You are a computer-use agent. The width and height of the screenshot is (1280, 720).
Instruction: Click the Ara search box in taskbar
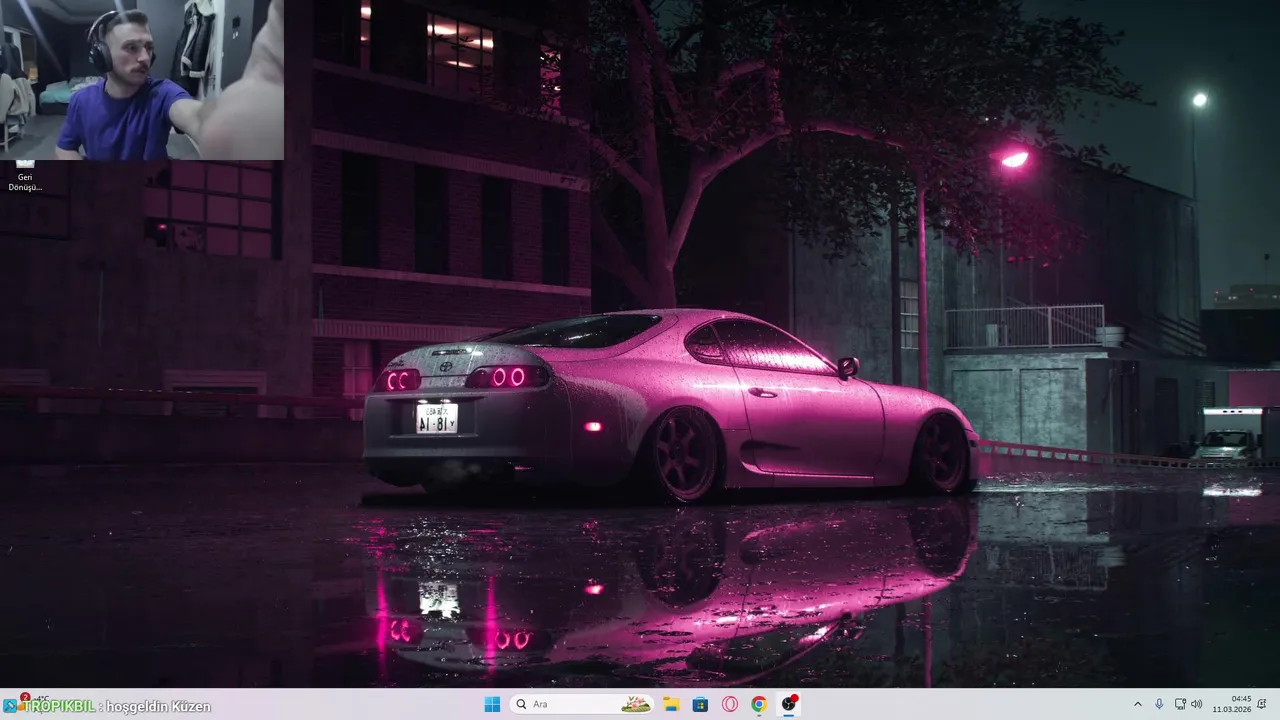coord(582,704)
